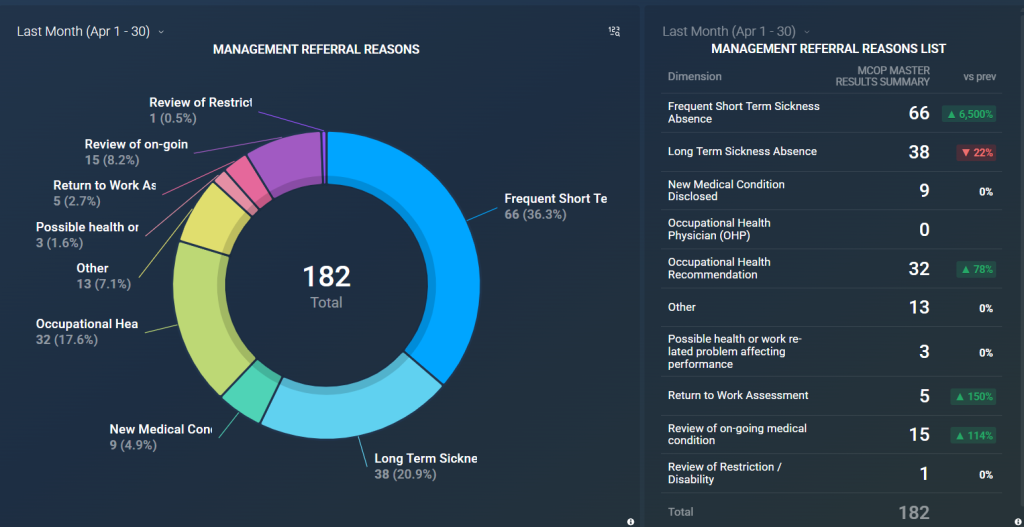Image resolution: width=1024 pixels, height=527 pixels.
Task: Click the '13 (7.1%)' chart value
Action: click(x=104, y=284)
